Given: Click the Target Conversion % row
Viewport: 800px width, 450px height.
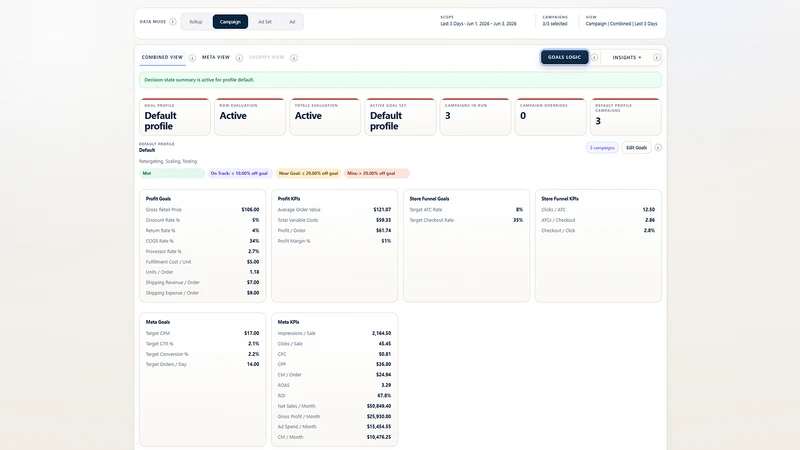Looking at the screenshot, I should pos(202,354).
